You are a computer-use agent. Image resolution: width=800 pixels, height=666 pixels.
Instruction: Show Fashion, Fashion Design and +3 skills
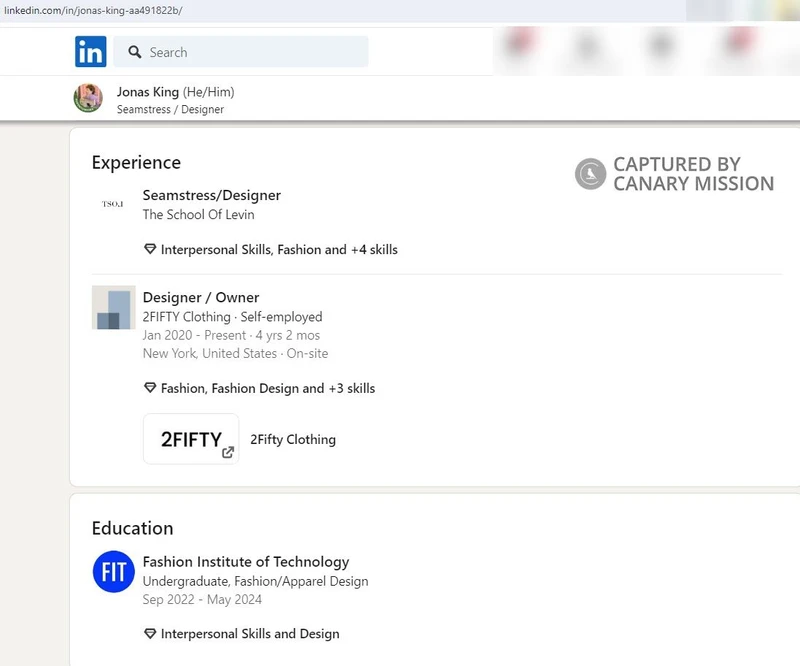point(268,388)
